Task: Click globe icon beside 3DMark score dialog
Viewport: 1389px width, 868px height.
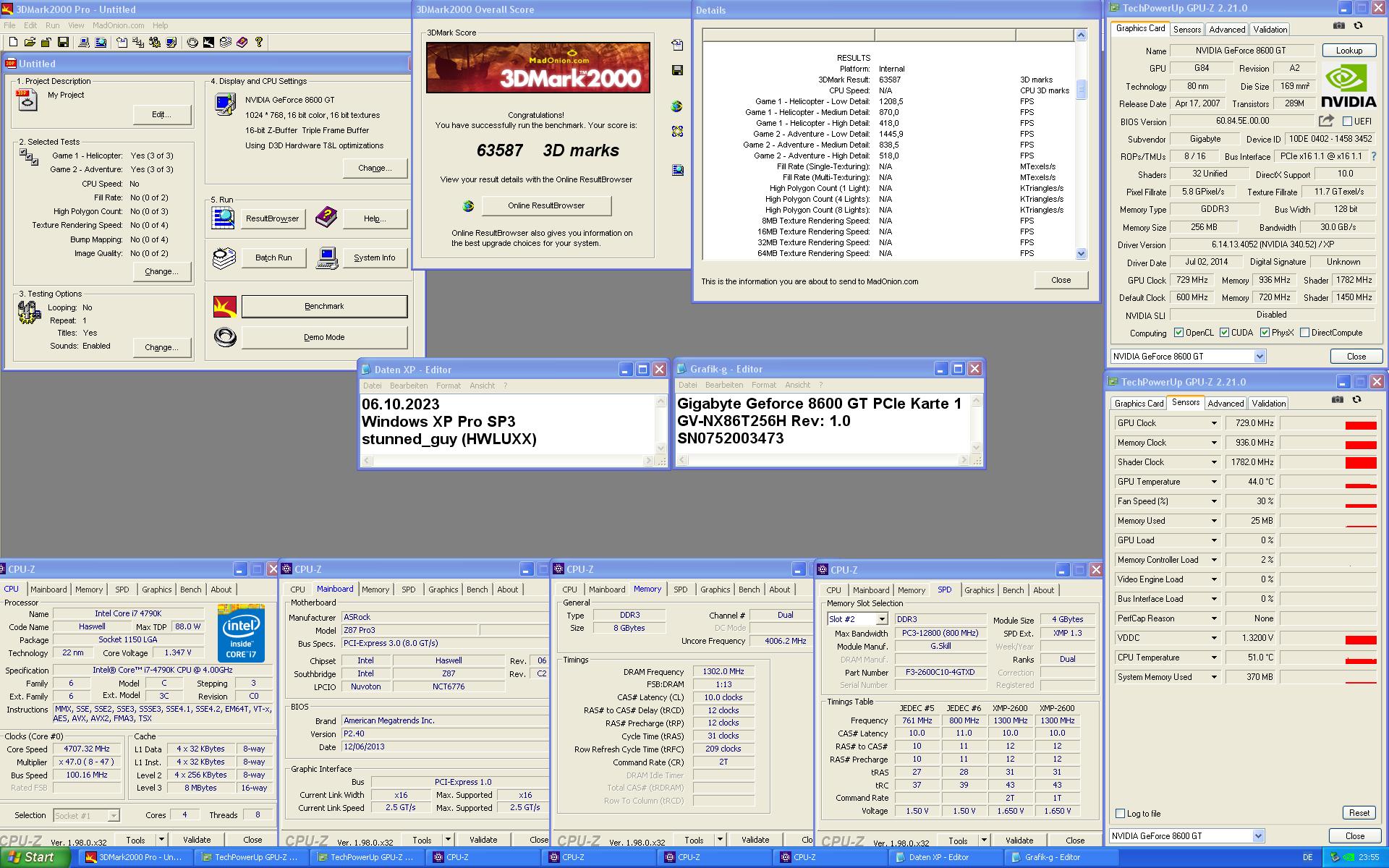Action: pyautogui.click(x=677, y=106)
